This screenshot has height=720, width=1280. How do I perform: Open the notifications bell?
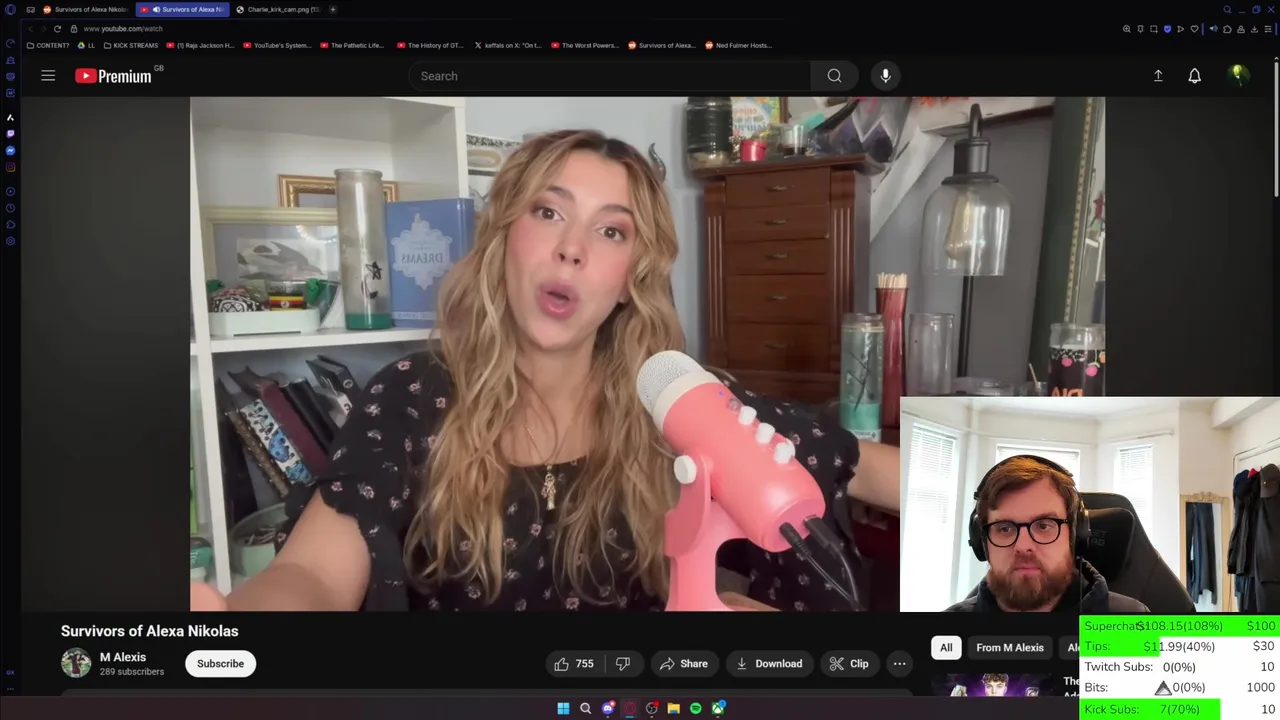click(x=1194, y=76)
